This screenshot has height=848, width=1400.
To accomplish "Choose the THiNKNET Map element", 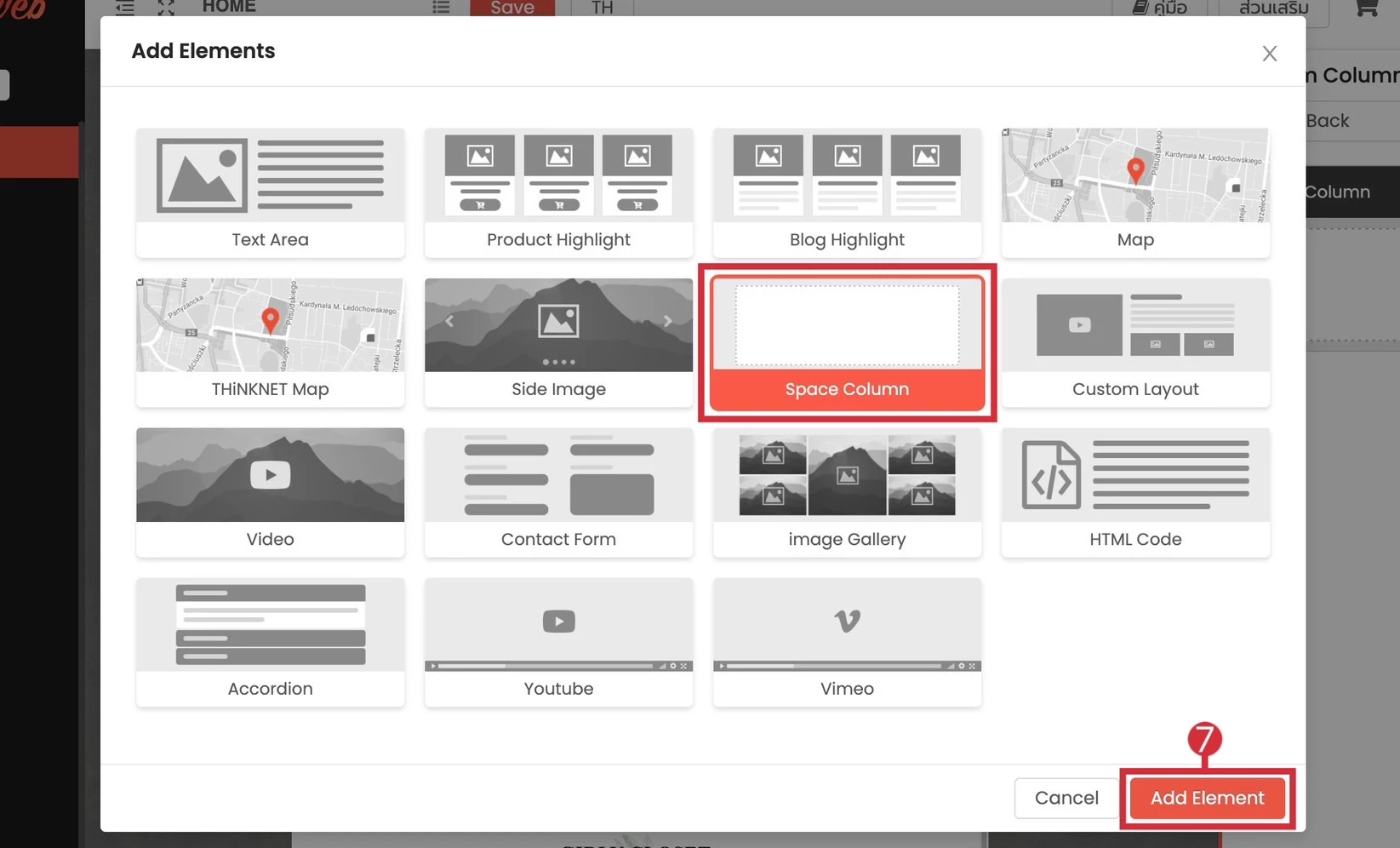I will point(270,342).
